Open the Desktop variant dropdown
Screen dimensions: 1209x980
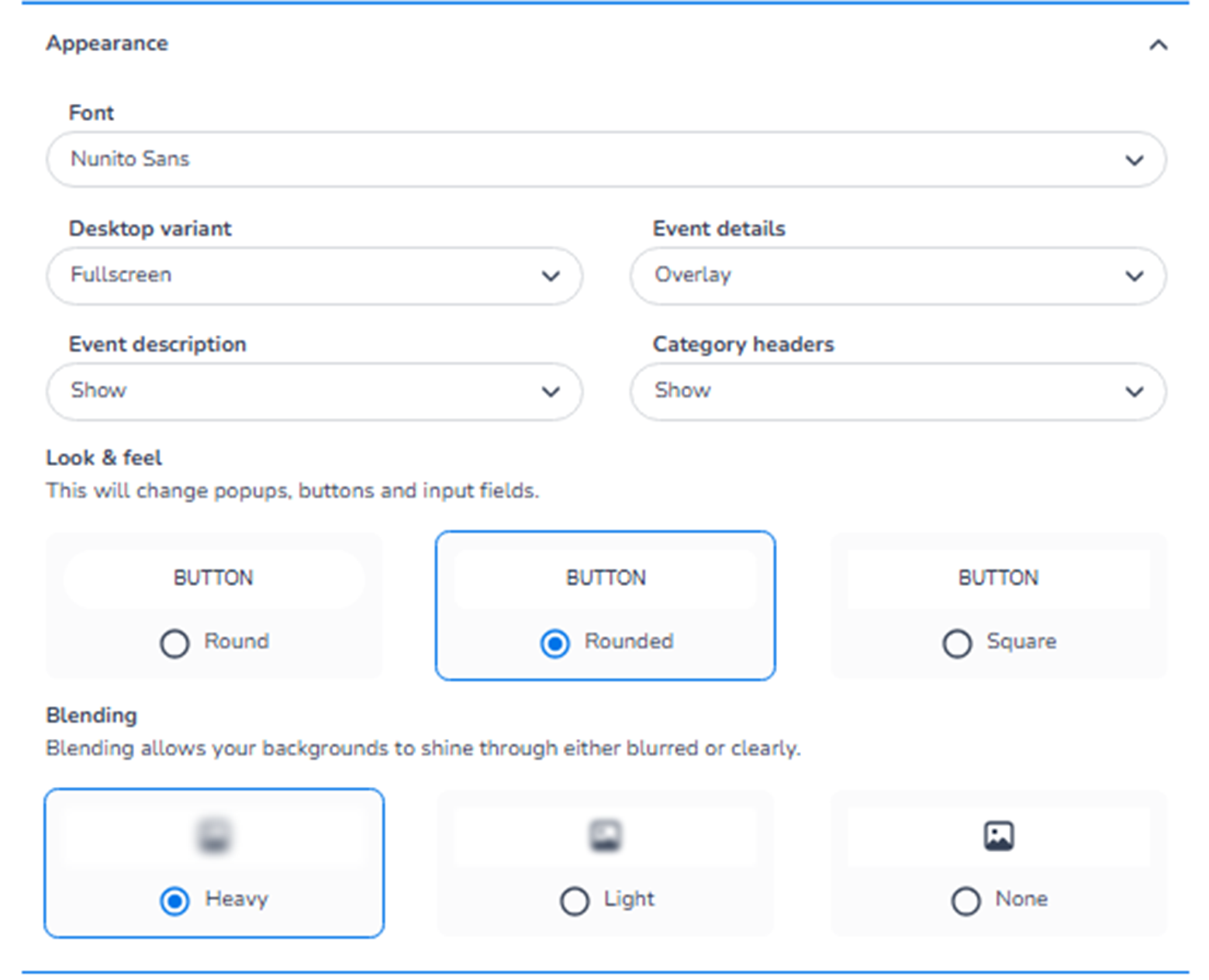click(314, 276)
